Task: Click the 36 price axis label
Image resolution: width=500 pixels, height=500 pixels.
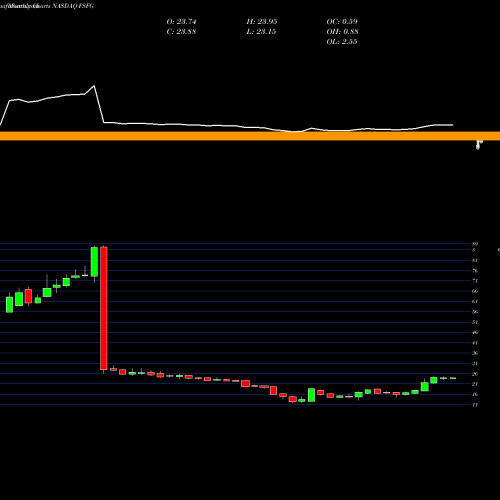Action: pyautogui.click(x=475, y=353)
